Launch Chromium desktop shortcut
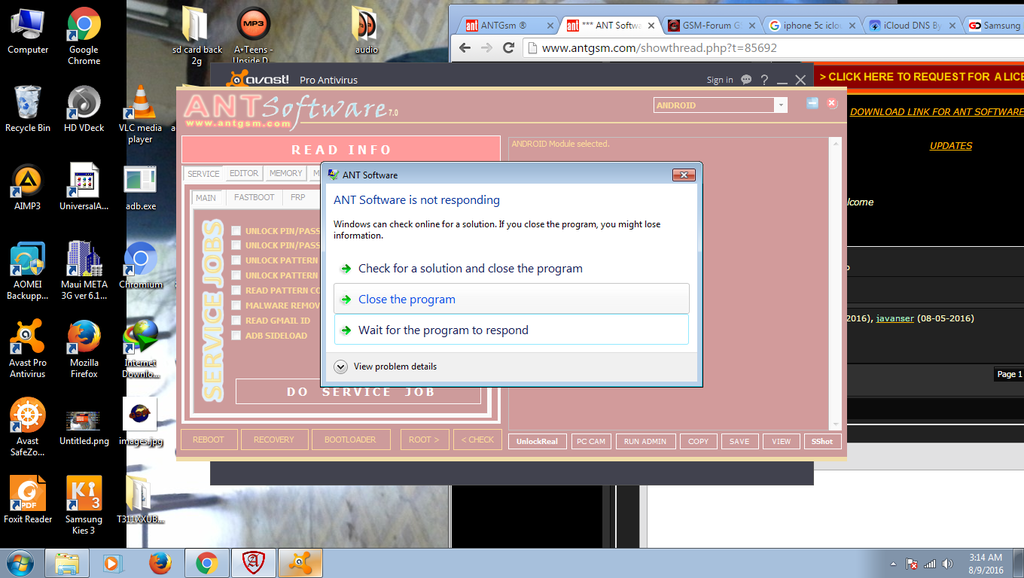 click(x=140, y=266)
